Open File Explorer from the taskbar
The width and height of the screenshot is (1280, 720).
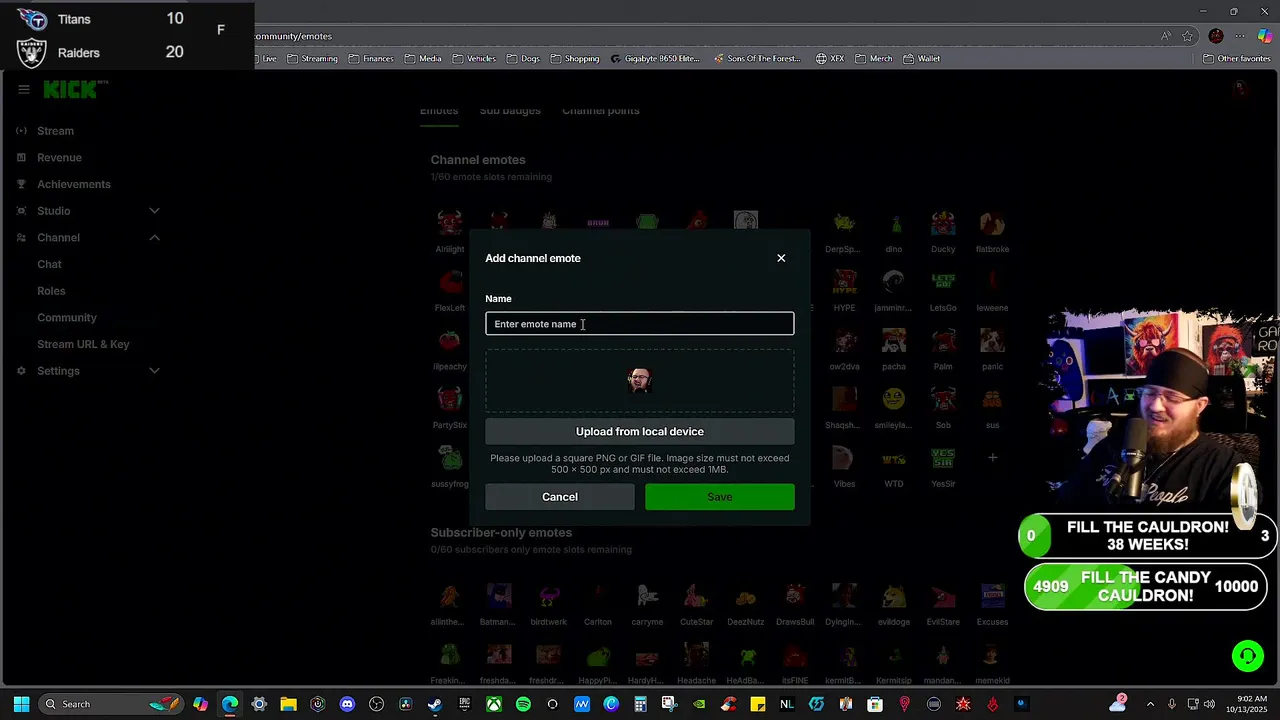click(x=288, y=704)
